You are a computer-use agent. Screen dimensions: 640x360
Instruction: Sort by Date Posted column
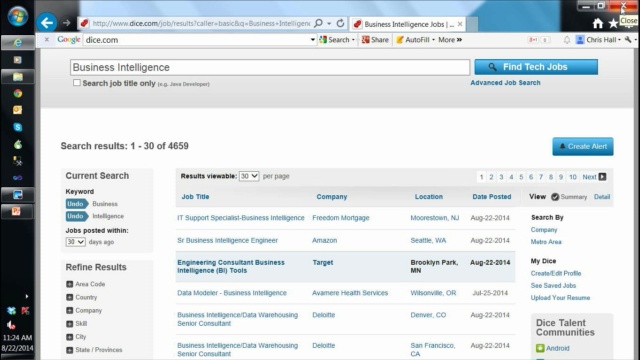pyautogui.click(x=492, y=197)
